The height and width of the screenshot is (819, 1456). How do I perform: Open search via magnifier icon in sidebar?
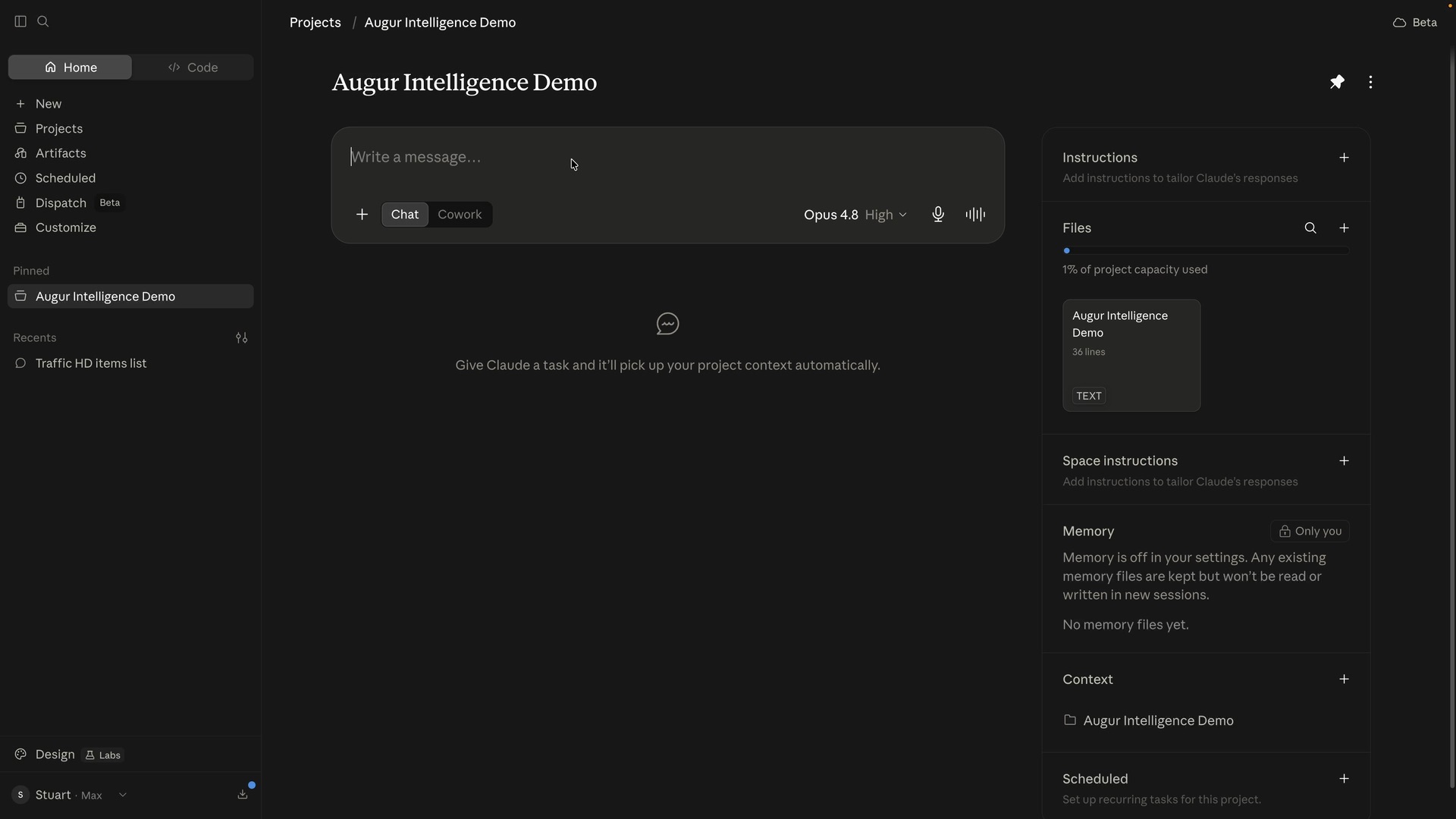tap(43, 22)
